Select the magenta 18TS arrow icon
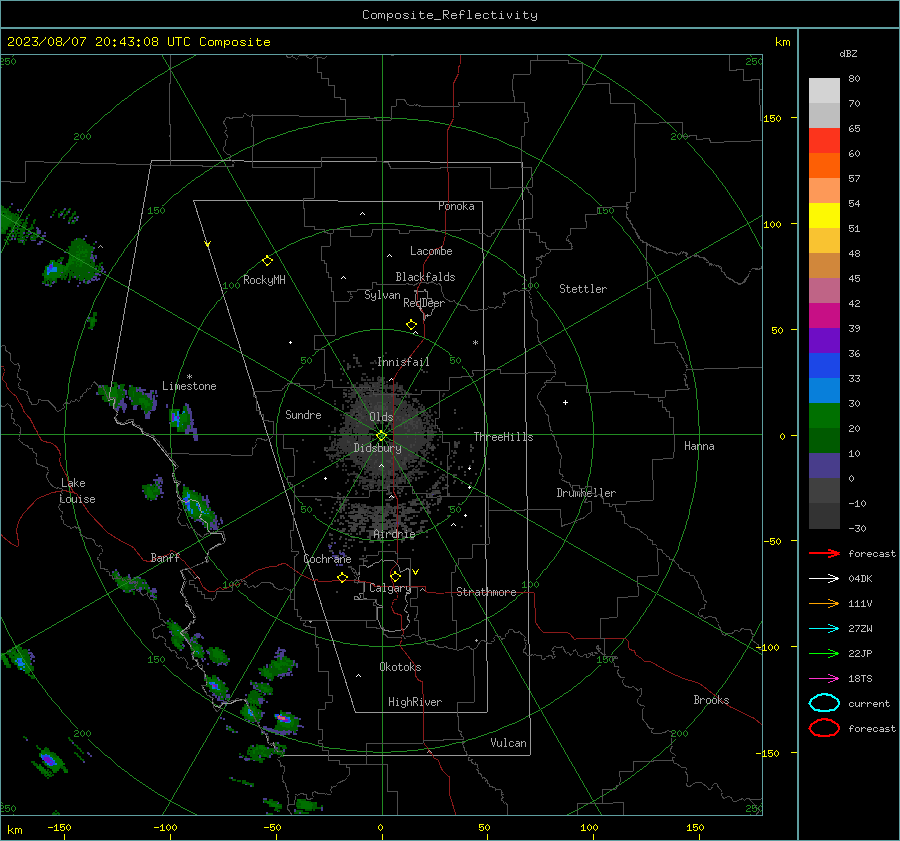Image resolution: width=900 pixels, height=841 pixels. coord(824,679)
